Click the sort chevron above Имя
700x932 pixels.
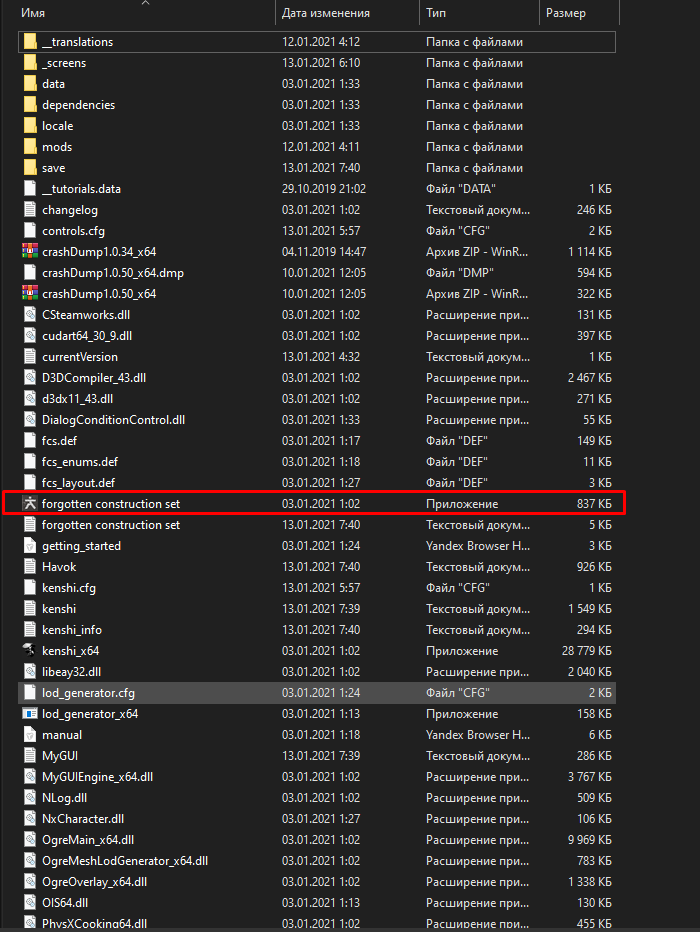[146, 3]
